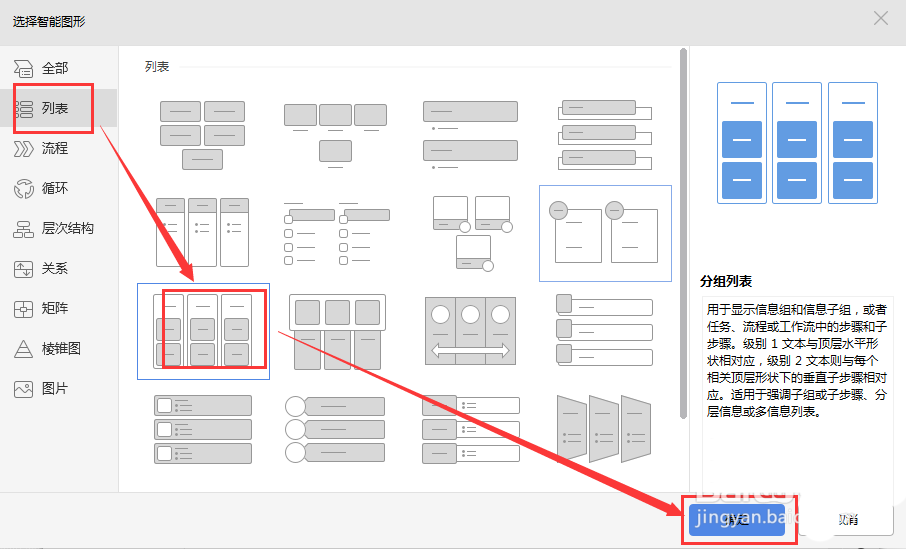Viewport: 906px width, 549px height.
Task: Click the 层次结构 org chart icon
Action: (x=23, y=229)
